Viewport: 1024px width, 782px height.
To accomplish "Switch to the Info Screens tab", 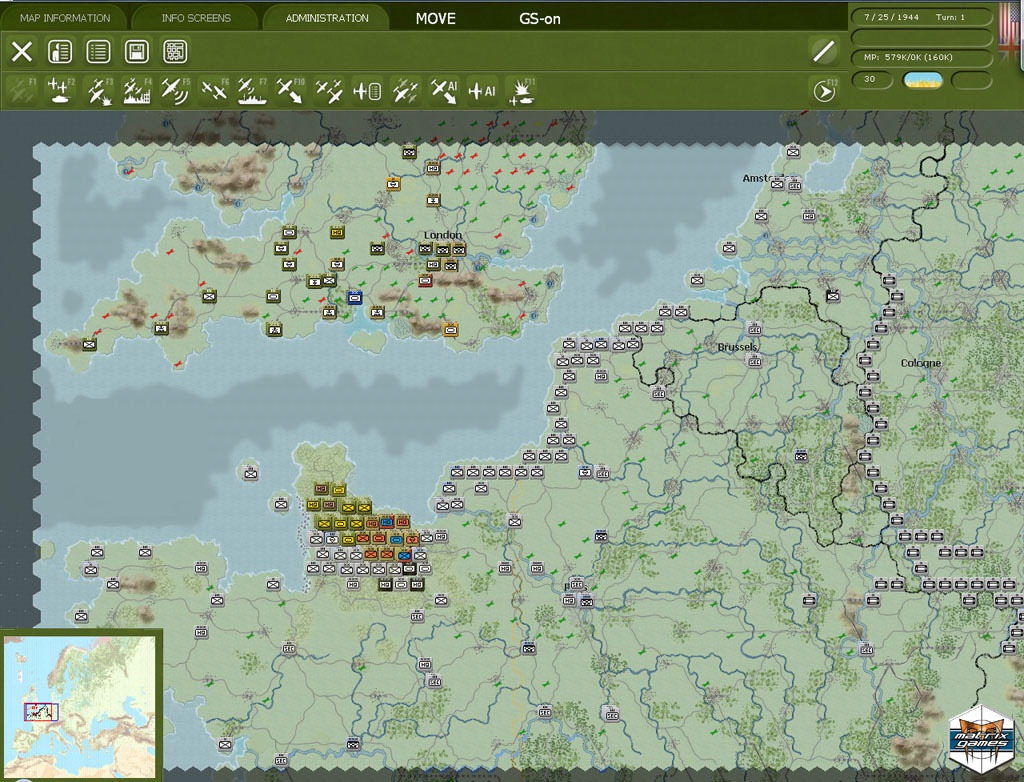I will (x=196, y=18).
